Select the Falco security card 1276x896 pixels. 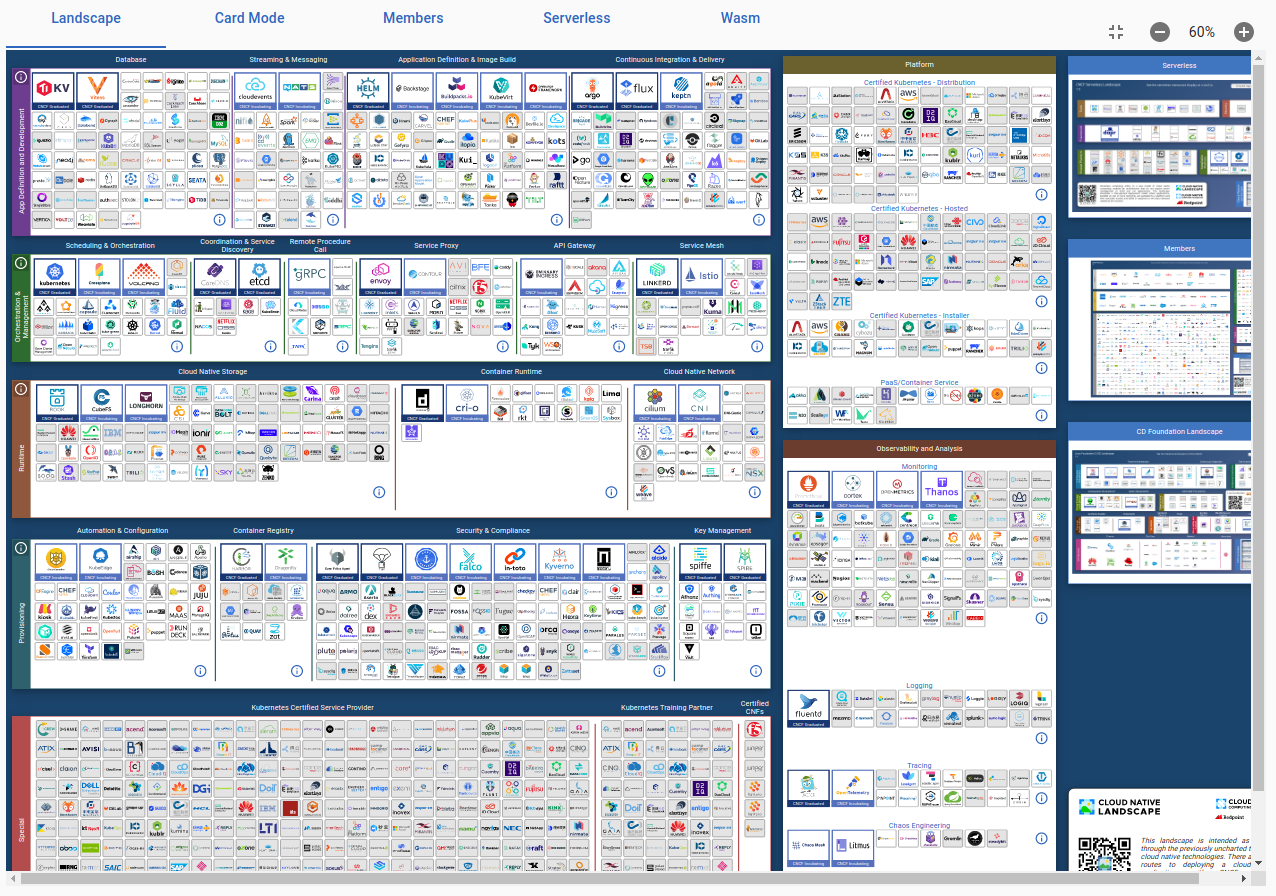click(x=469, y=562)
